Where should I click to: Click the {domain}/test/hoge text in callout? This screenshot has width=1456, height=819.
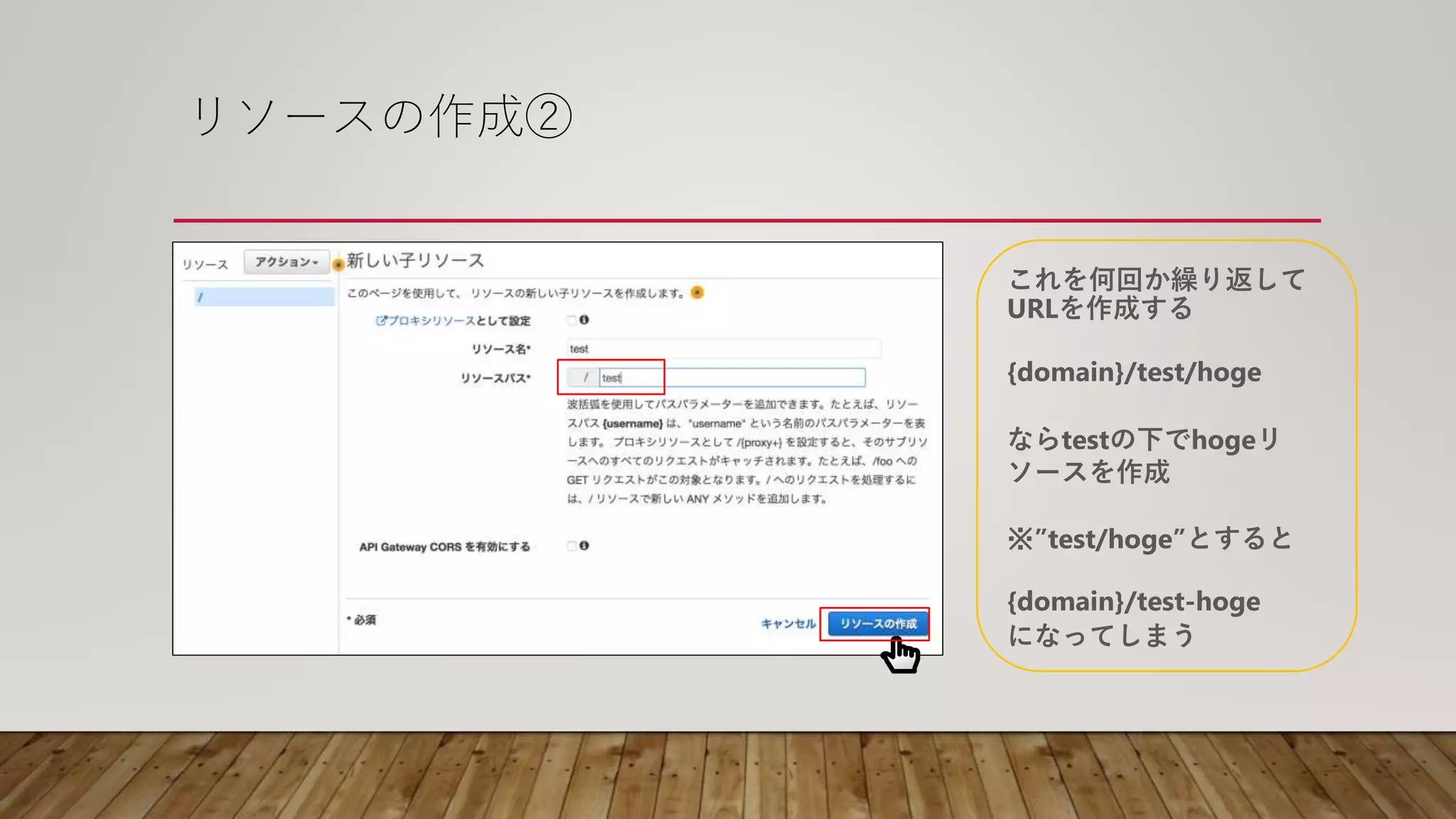point(1134,373)
